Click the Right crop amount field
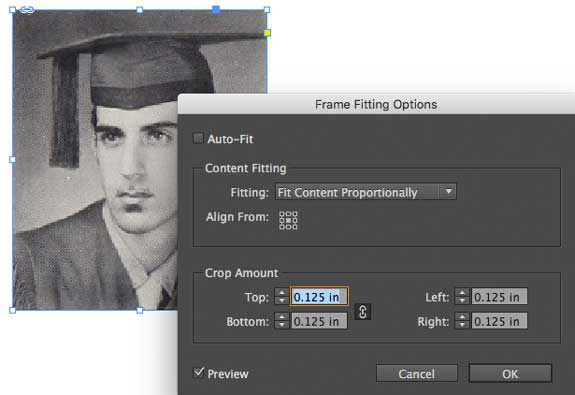This screenshot has height=395, width=575. (499, 321)
